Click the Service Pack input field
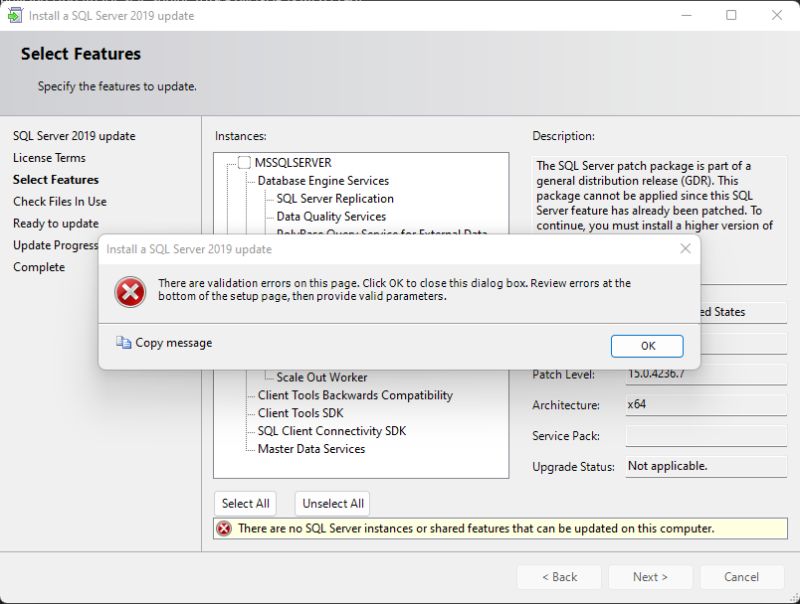Viewport: 800px width, 604px height. [x=703, y=436]
